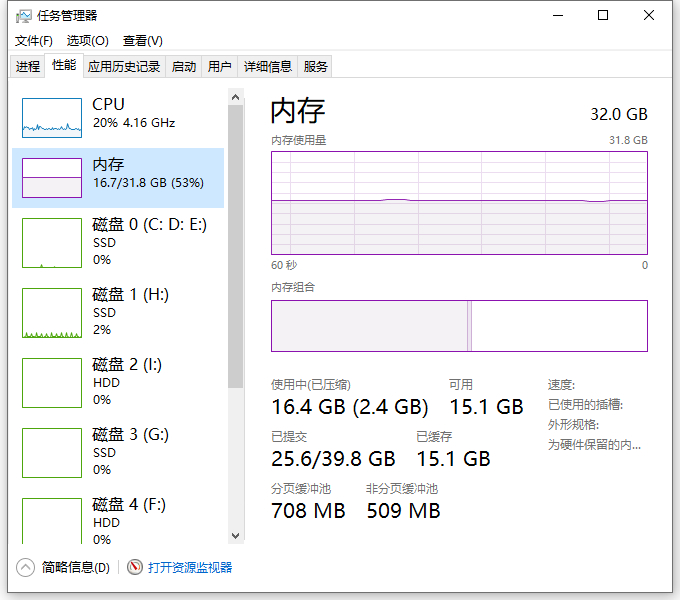Switch to the 应用历史记录 tab
The image size is (680, 600).
(124, 67)
